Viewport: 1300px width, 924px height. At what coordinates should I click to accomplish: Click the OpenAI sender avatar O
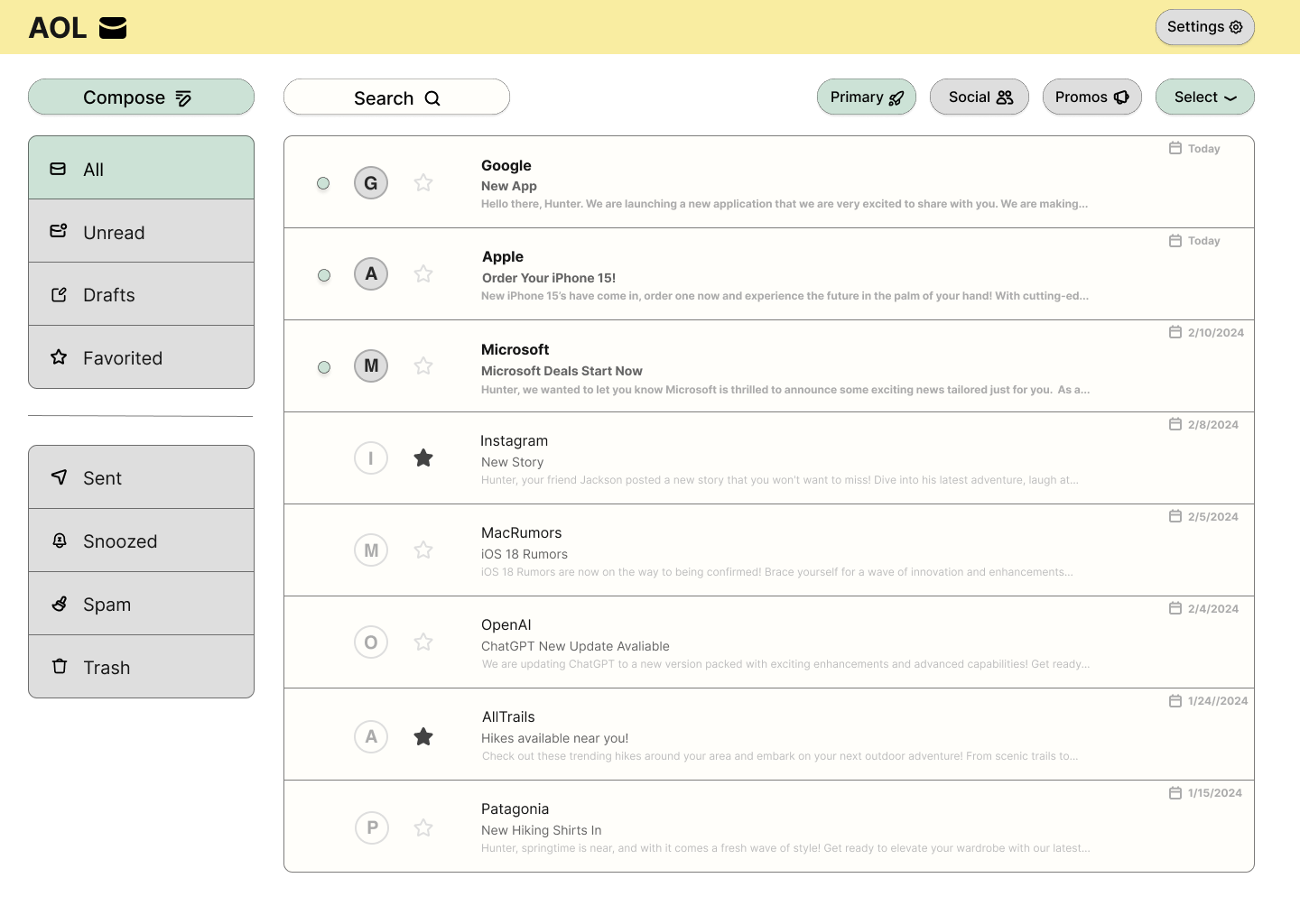(371, 642)
